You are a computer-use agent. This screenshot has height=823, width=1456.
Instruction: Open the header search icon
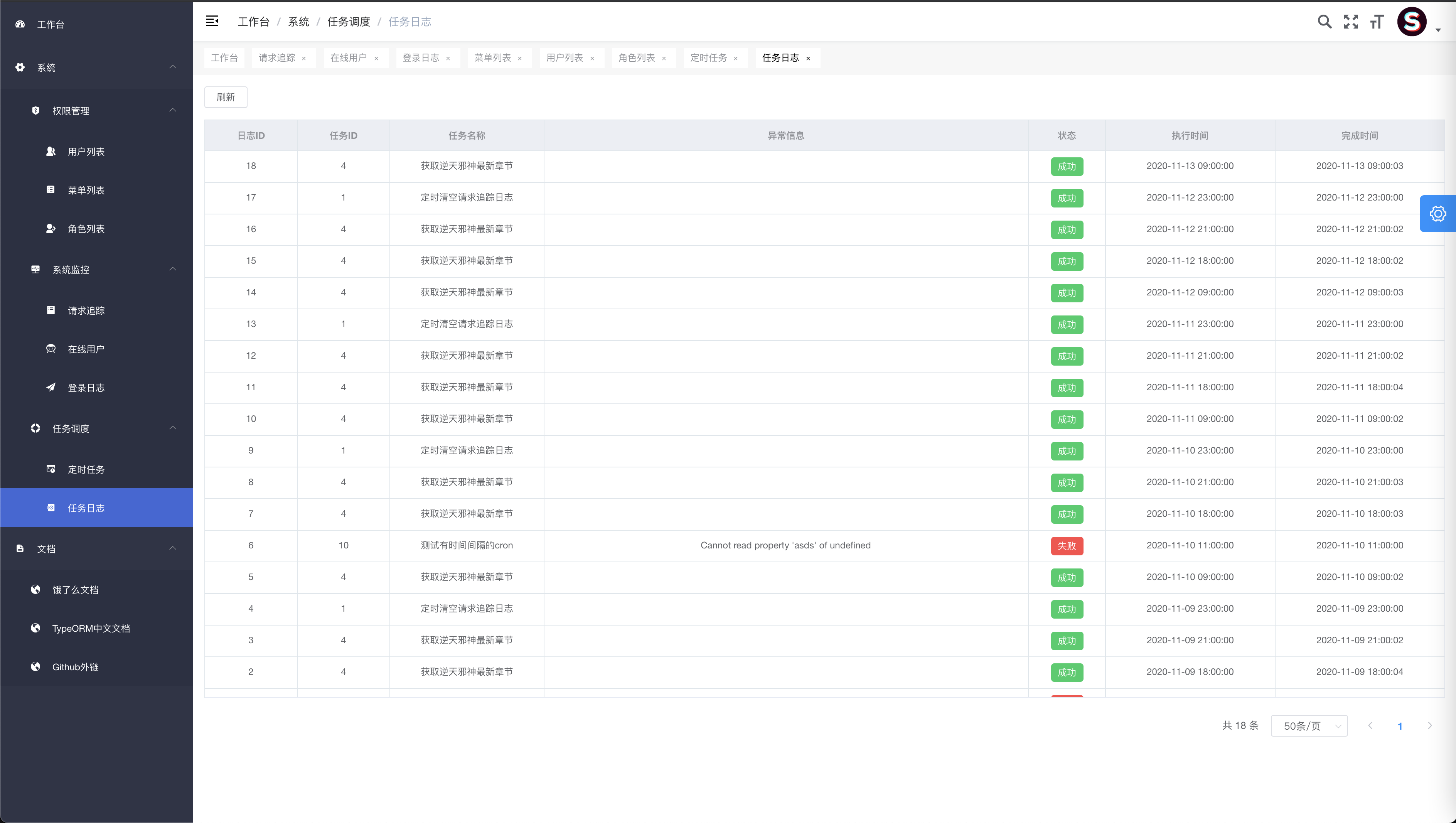[1324, 22]
